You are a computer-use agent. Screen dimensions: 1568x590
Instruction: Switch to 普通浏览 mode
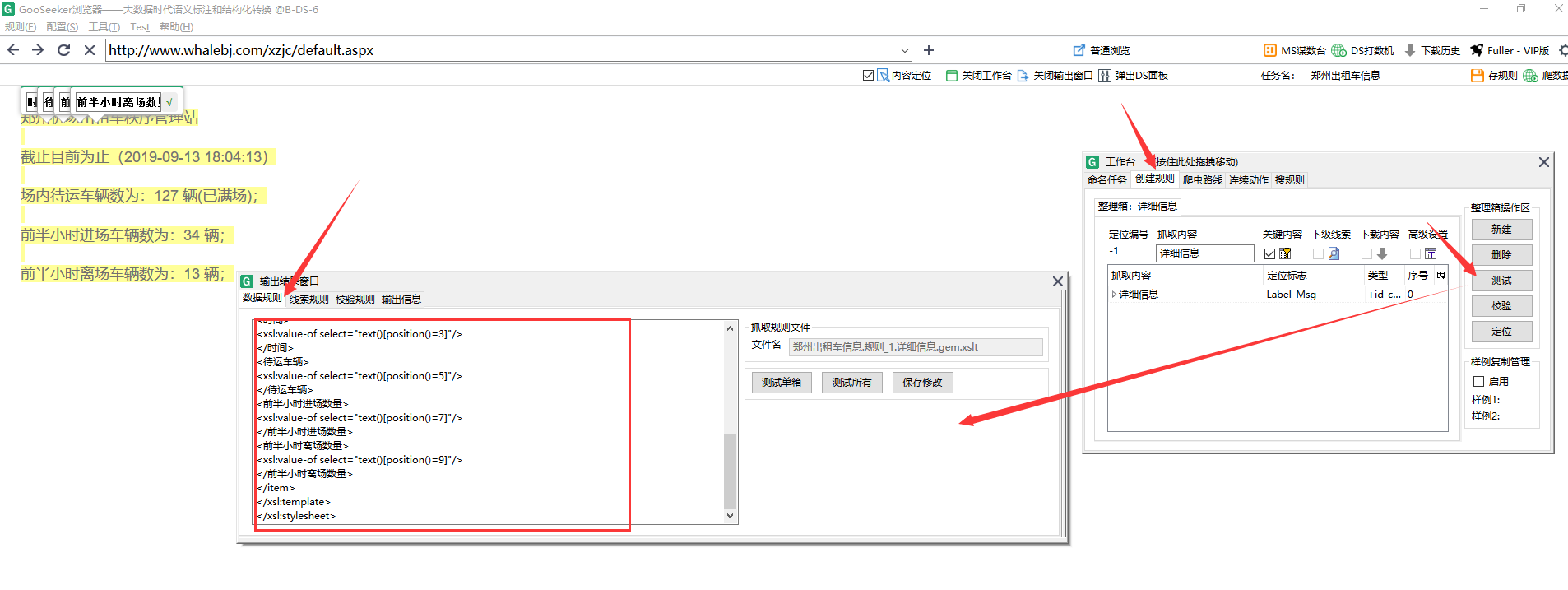[x=1102, y=51]
